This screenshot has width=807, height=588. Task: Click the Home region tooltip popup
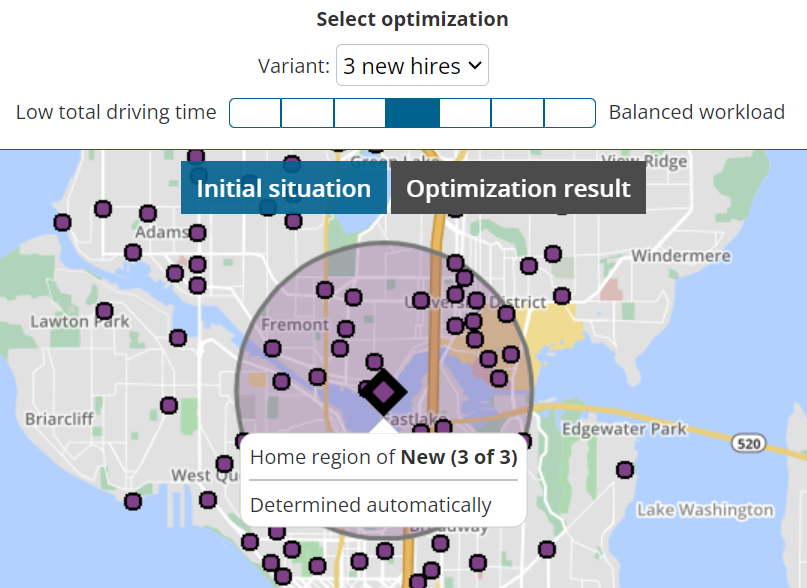[x=383, y=480]
